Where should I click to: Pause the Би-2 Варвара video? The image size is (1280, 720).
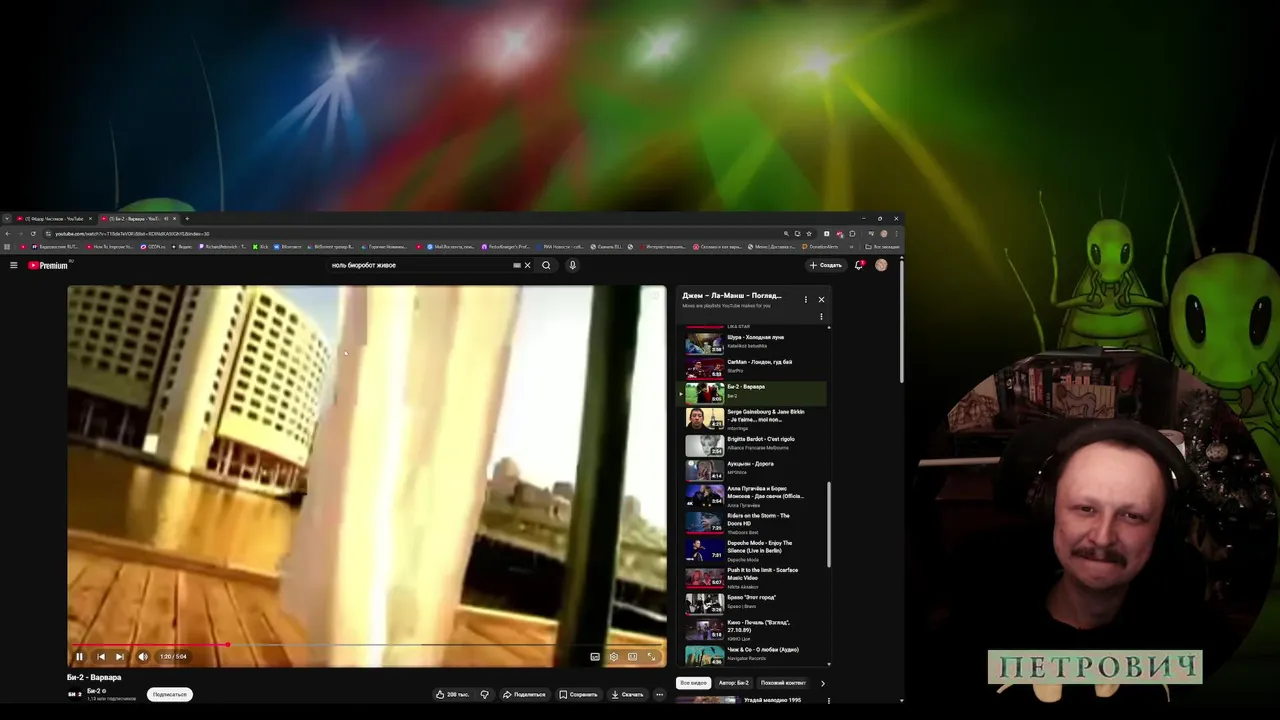point(79,657)
